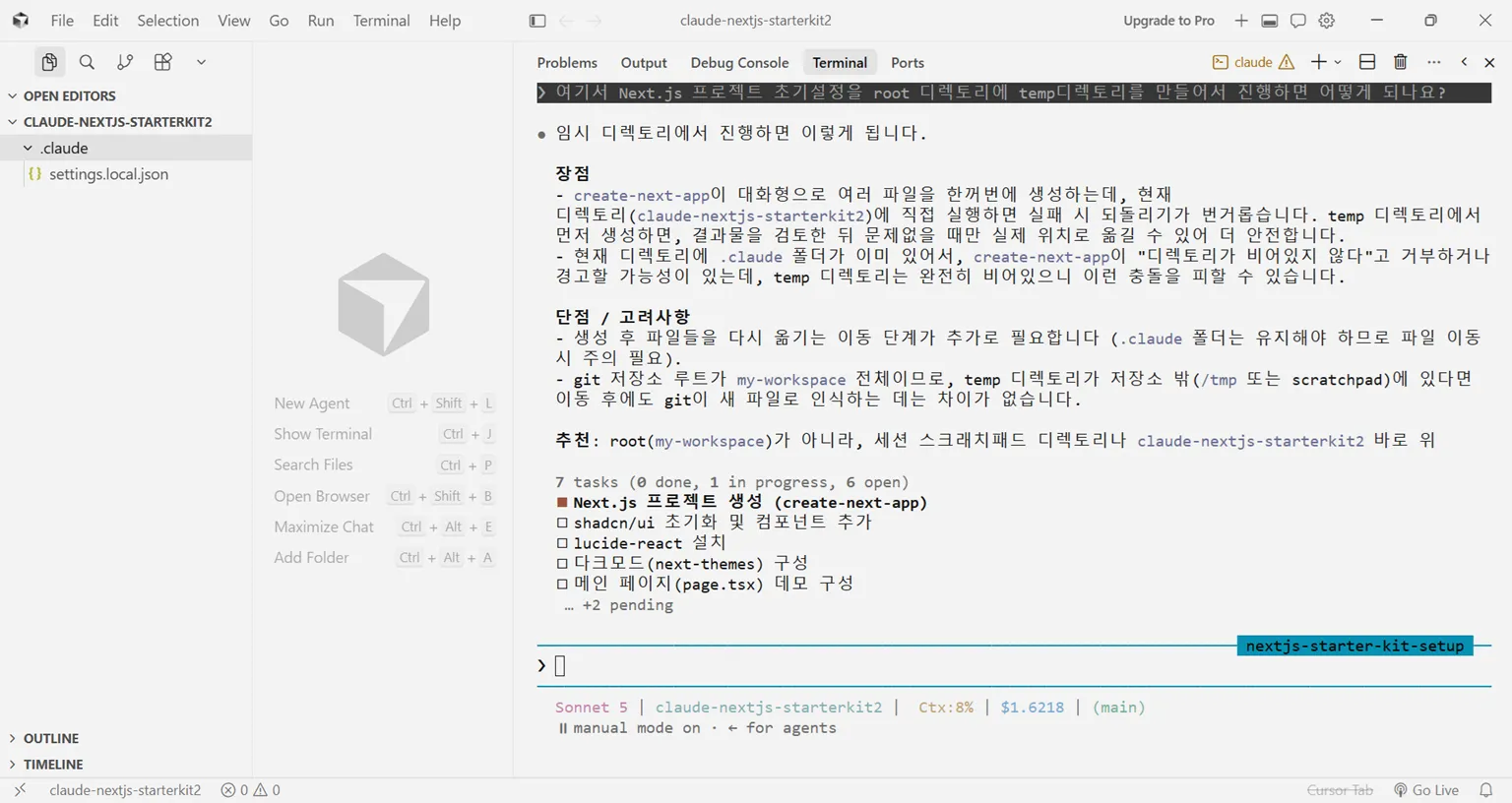Open the Edit menu

(105, 21)
